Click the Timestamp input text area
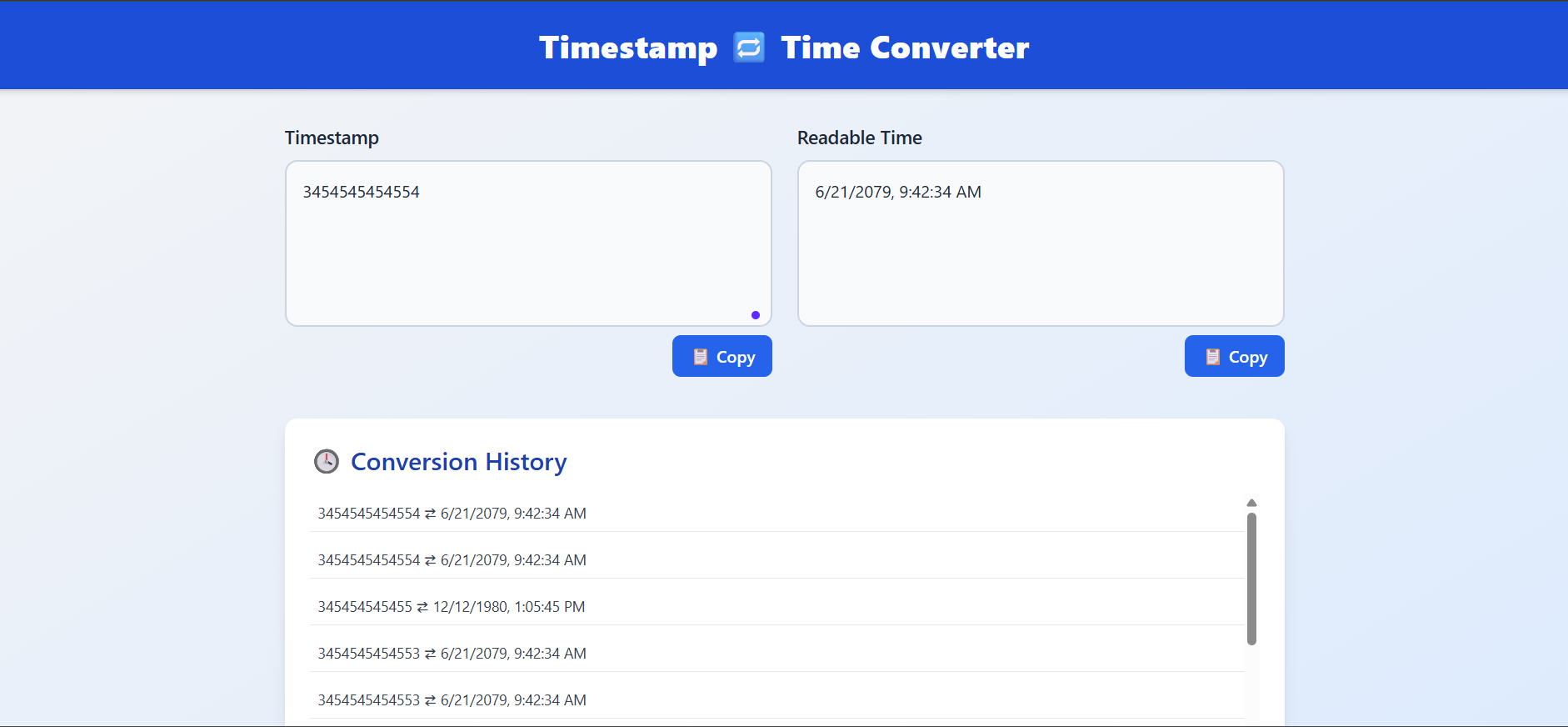This screenshot has width=1568, height=727. coord(528,243)
